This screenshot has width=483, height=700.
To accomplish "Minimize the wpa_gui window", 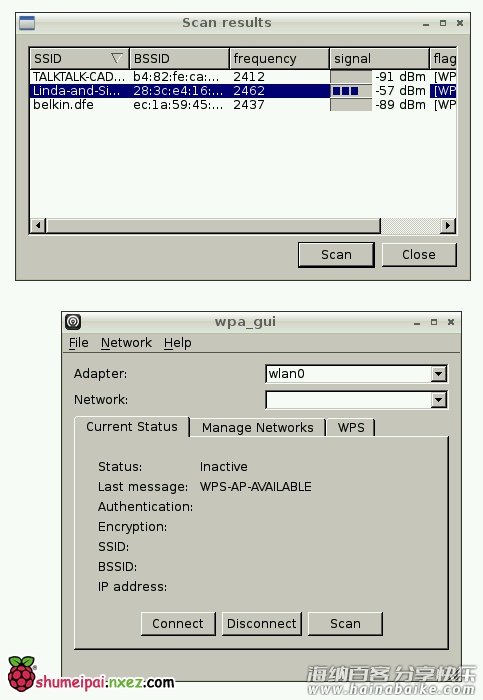I will pos(417,322).
